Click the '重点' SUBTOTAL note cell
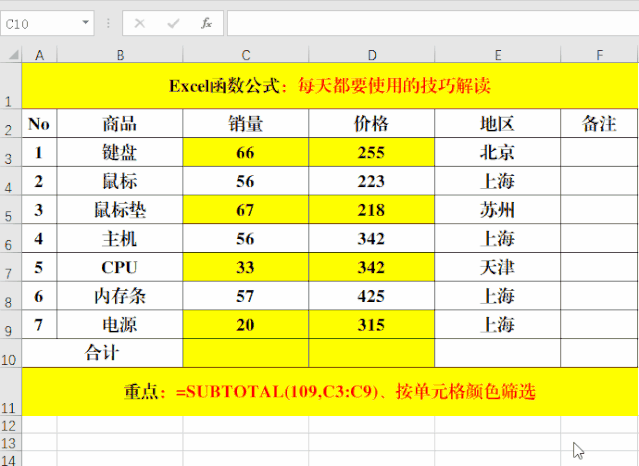 (330, 392)
